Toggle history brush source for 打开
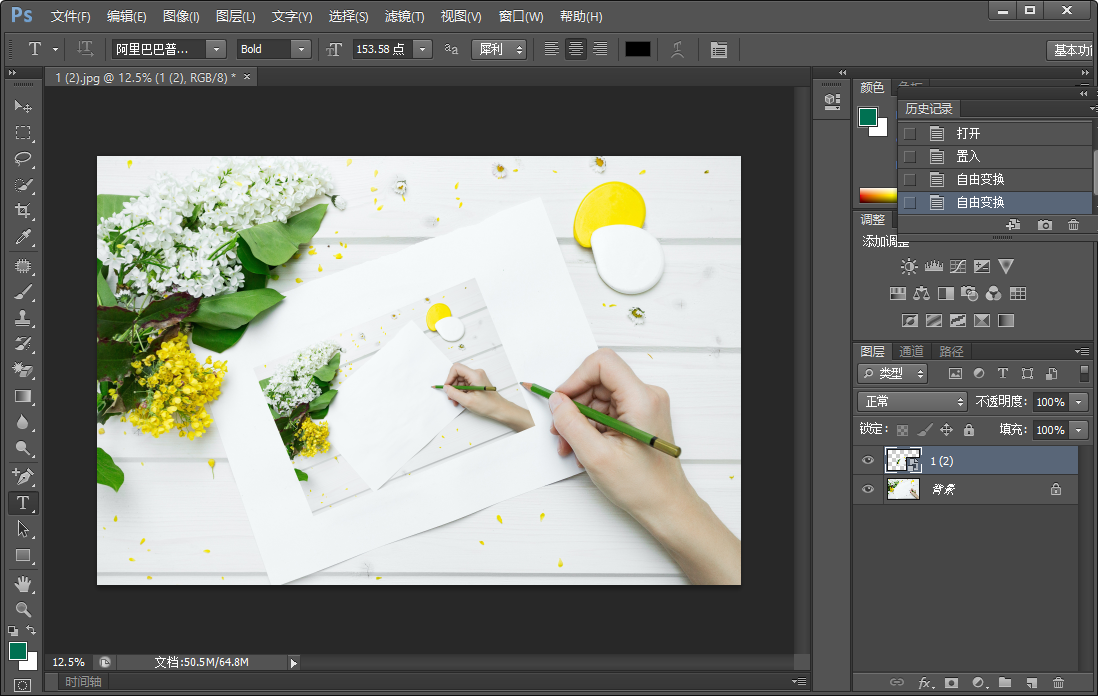Screen dimensions: 1098x696 (x=910, y=133)
